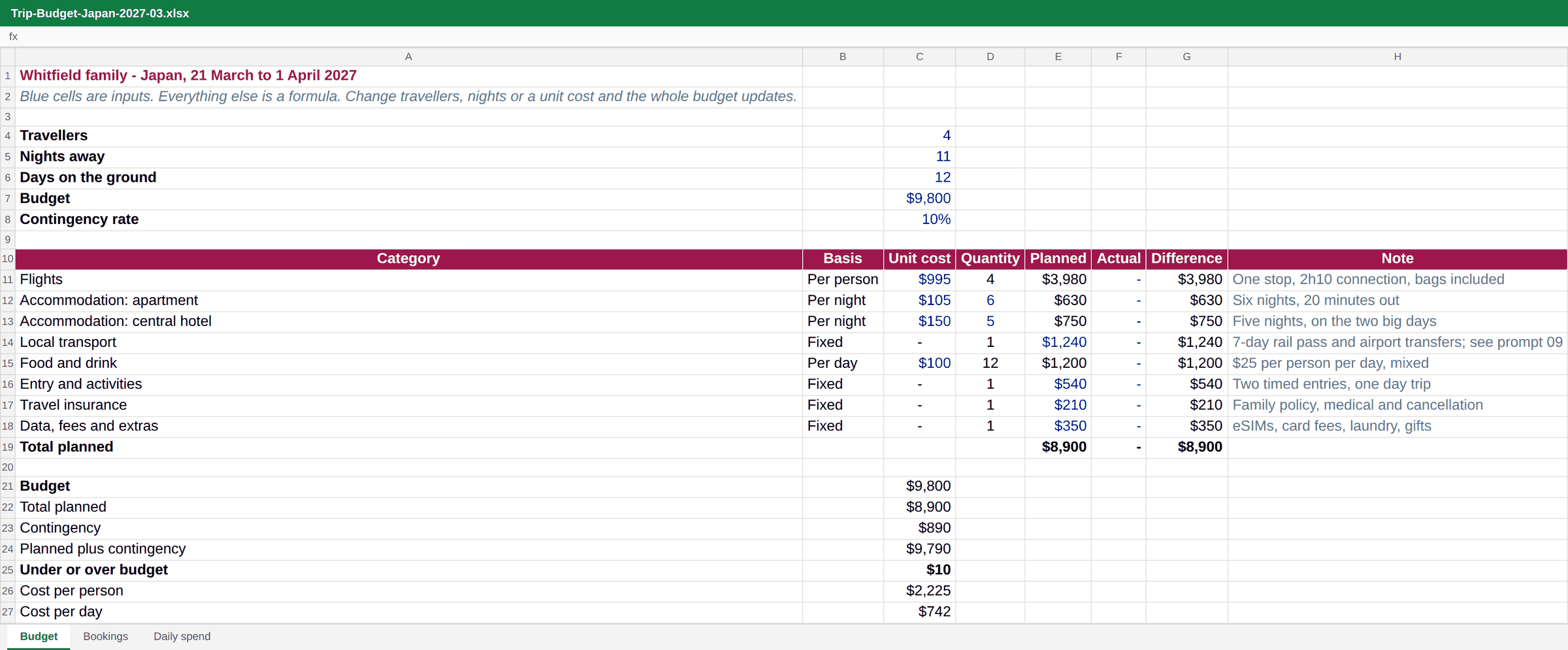Viewport: 1568px width, 650px height.
Task: Click the Nights away value 11
Action: 919,157
